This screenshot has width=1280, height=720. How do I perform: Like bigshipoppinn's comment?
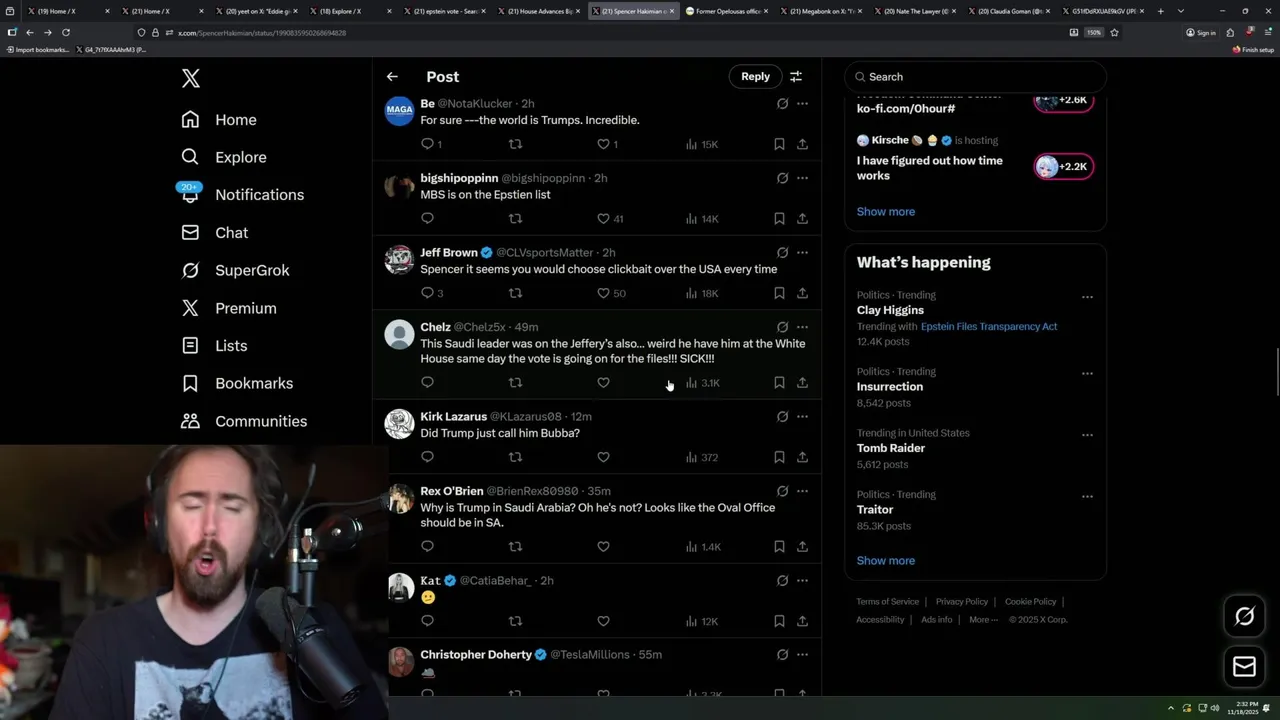(603, 218)
